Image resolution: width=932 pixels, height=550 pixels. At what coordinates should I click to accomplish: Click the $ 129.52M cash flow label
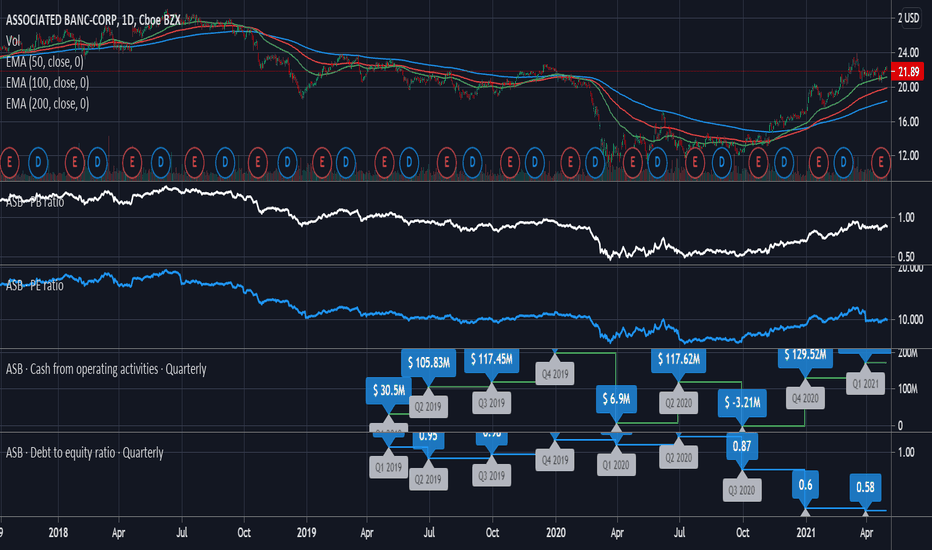(805, 356)
